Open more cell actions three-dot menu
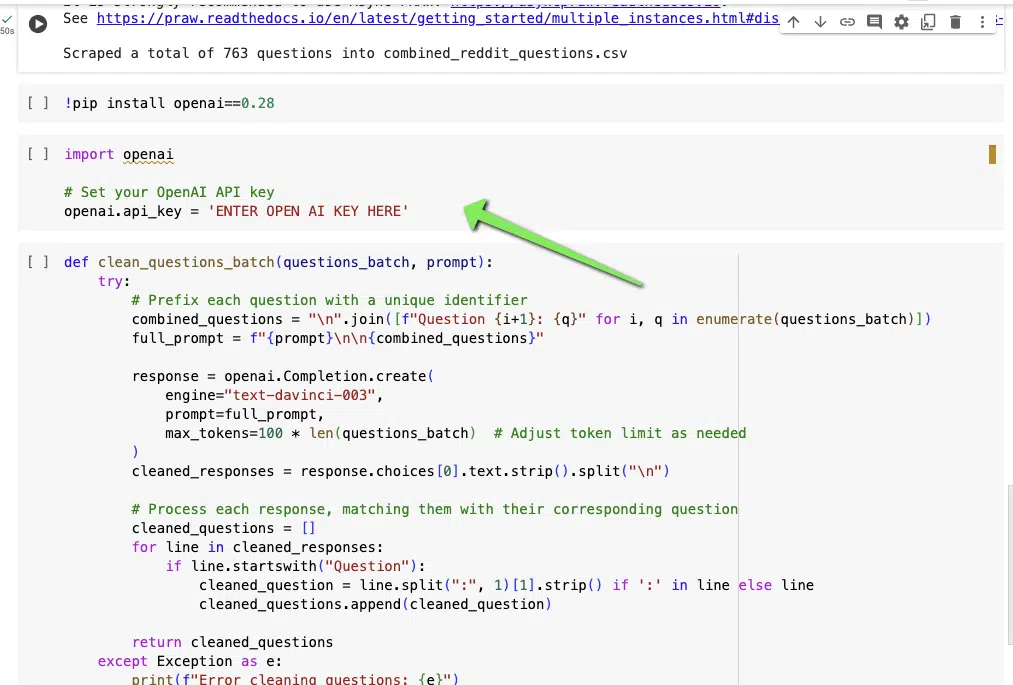Viewport: 1013px width, 685px height. click(981, 22)
